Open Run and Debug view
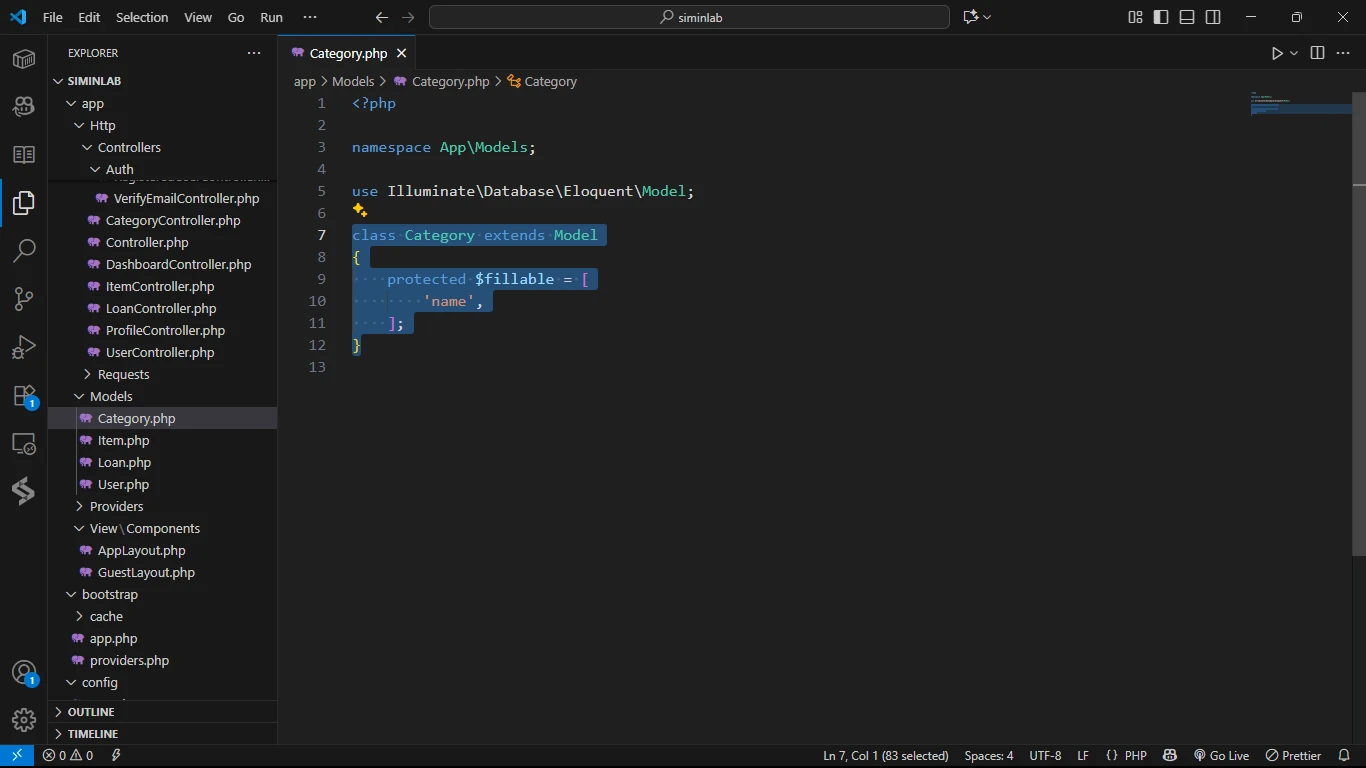The width and height of the screenshot is (1366, 768). [x=24, y=347]
